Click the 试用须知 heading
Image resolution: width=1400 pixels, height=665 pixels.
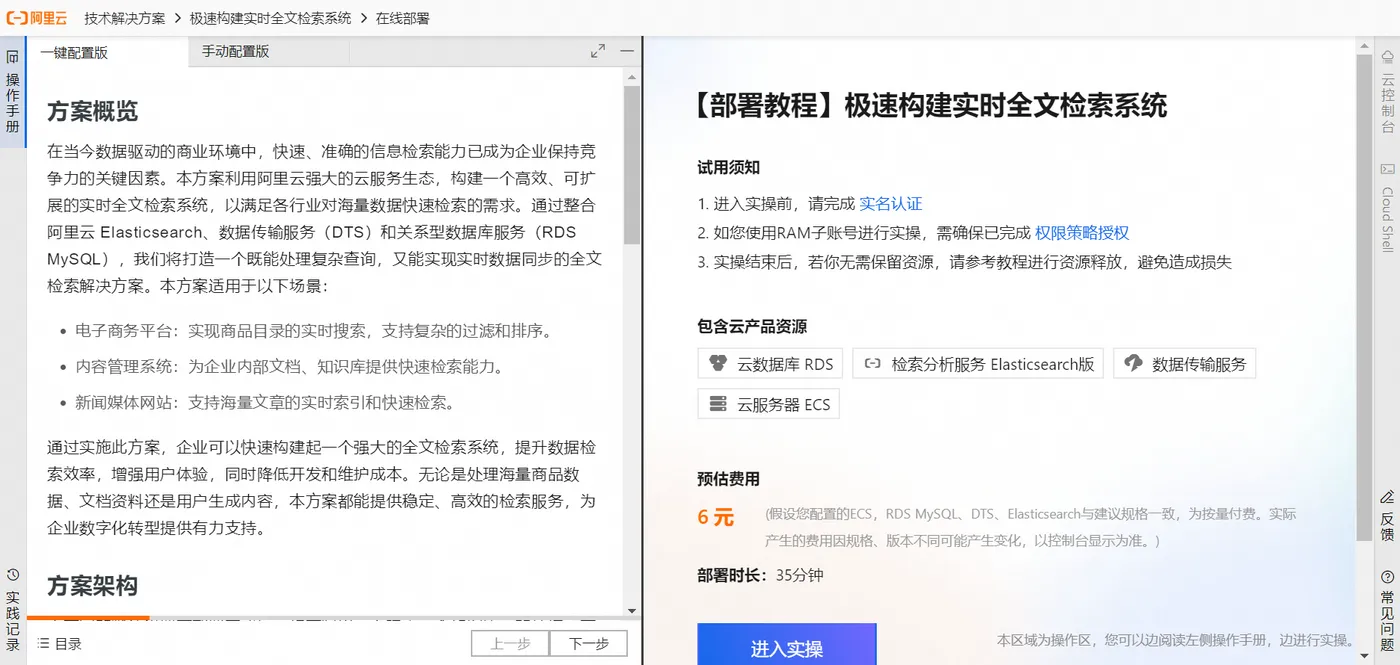point(729,167)
